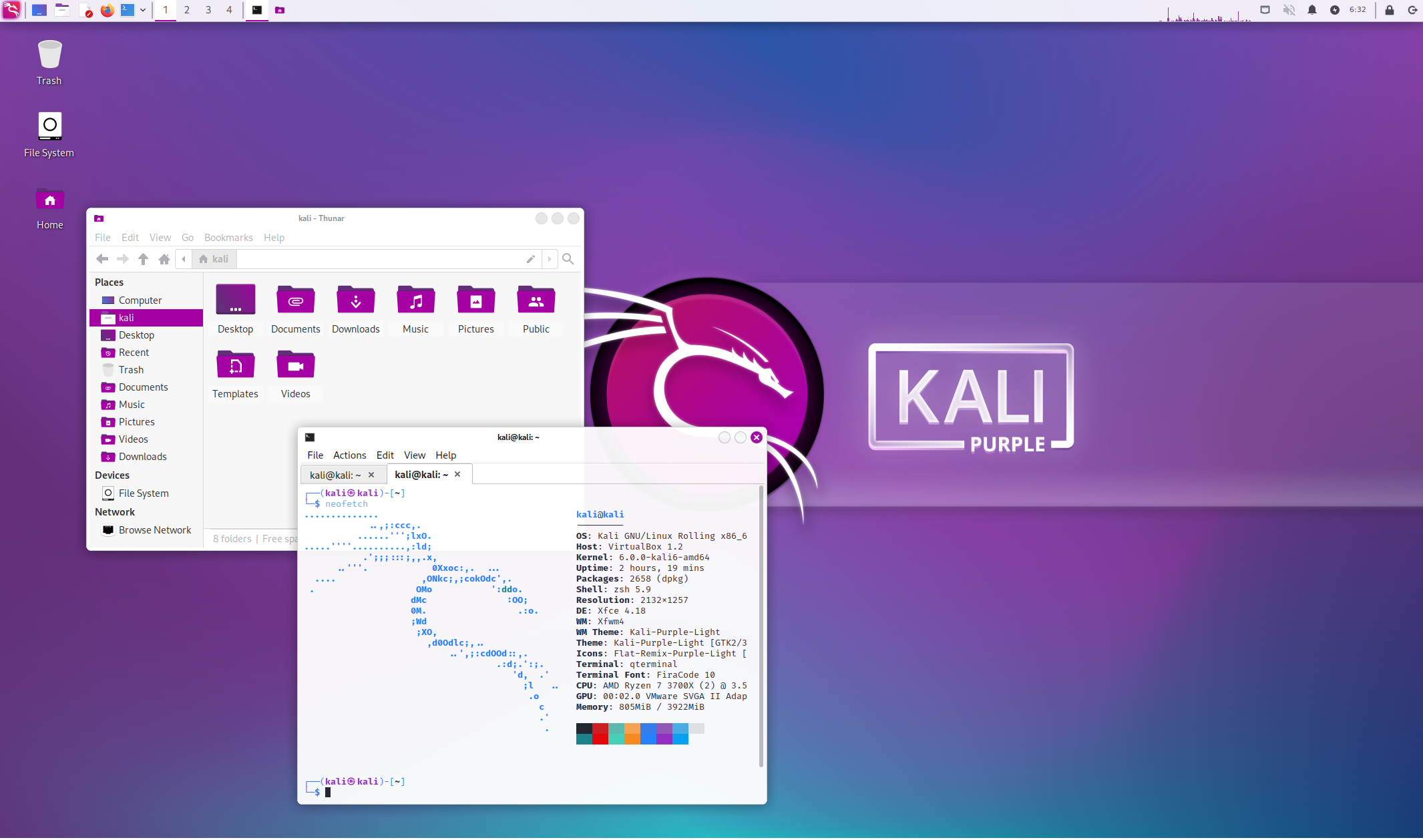The image size is (1423, 840).
Task: Expand the terminal launcher dropdown arrow
Action: coord(143,10)
